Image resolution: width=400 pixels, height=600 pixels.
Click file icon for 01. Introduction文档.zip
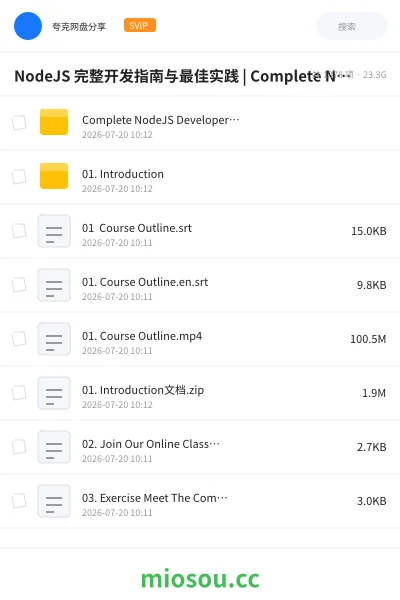[x=54, y=393]
